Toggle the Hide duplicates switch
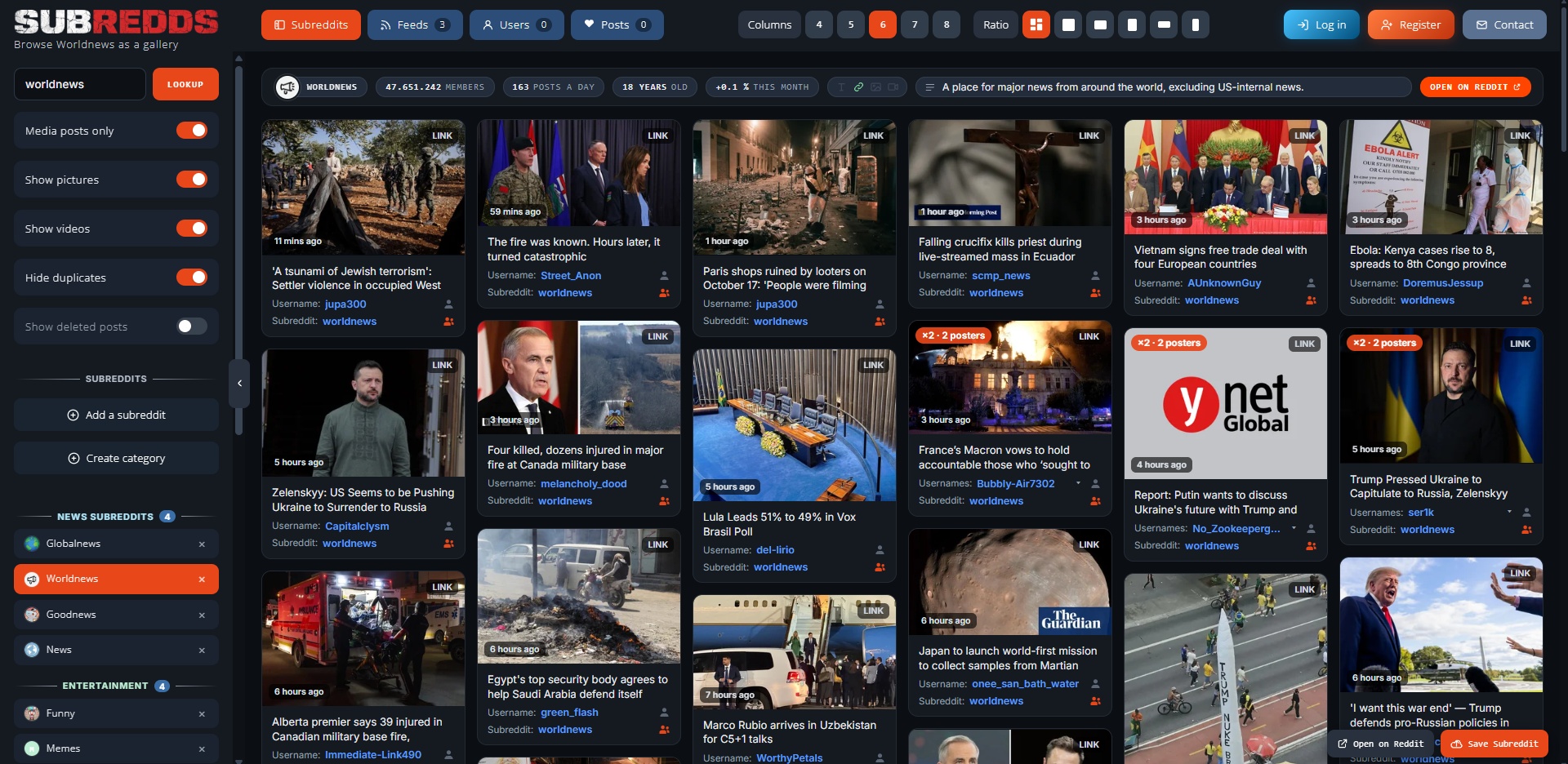Viewport: 1568px width, 764px height. [x=192, y=278]
